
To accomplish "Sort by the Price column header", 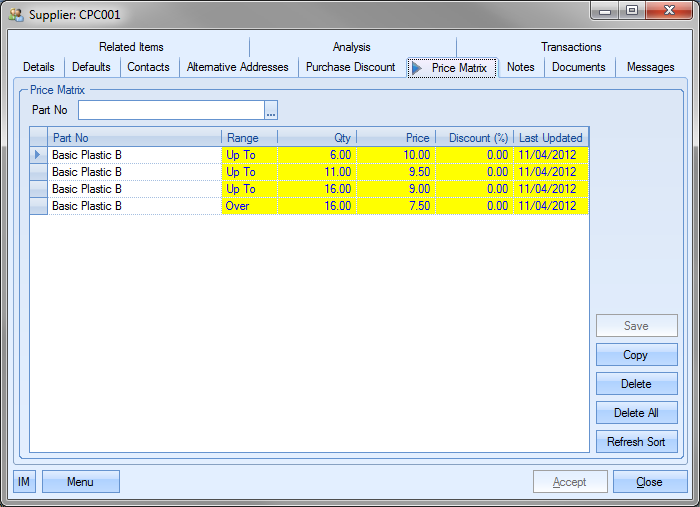I will [x=395, y=138].
